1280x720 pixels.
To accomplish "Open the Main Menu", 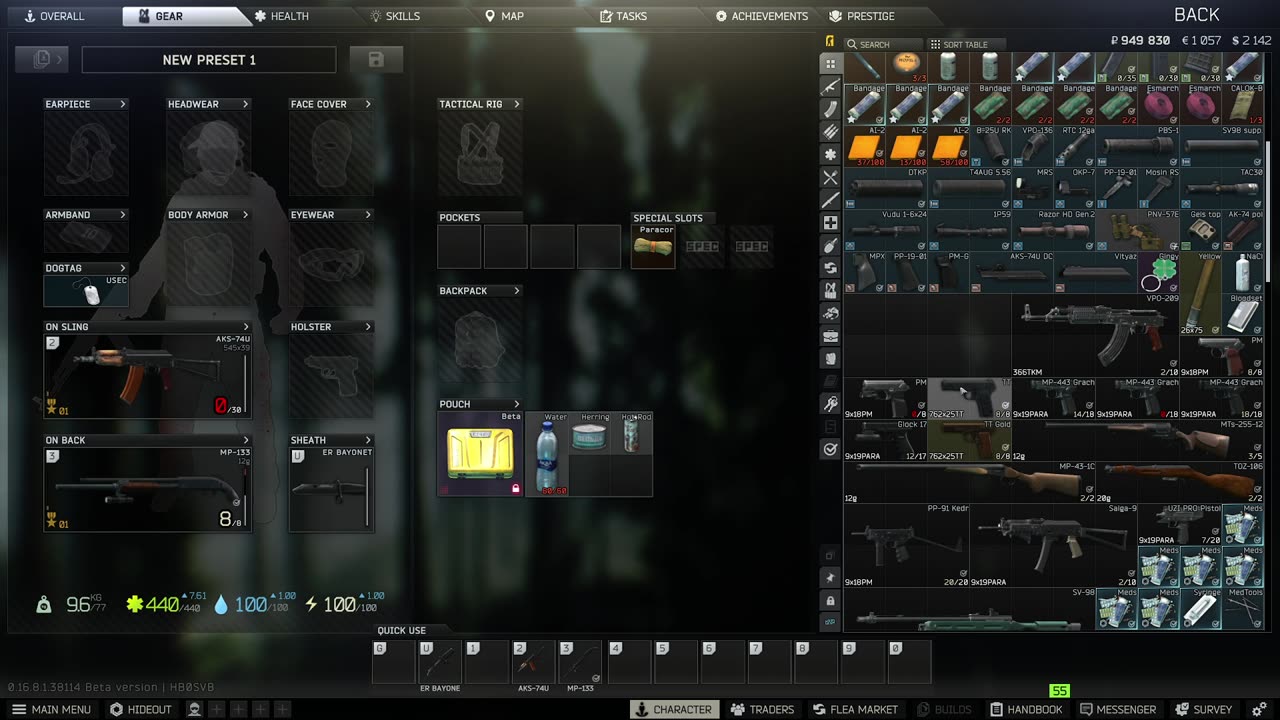I will tap(51, 710).
